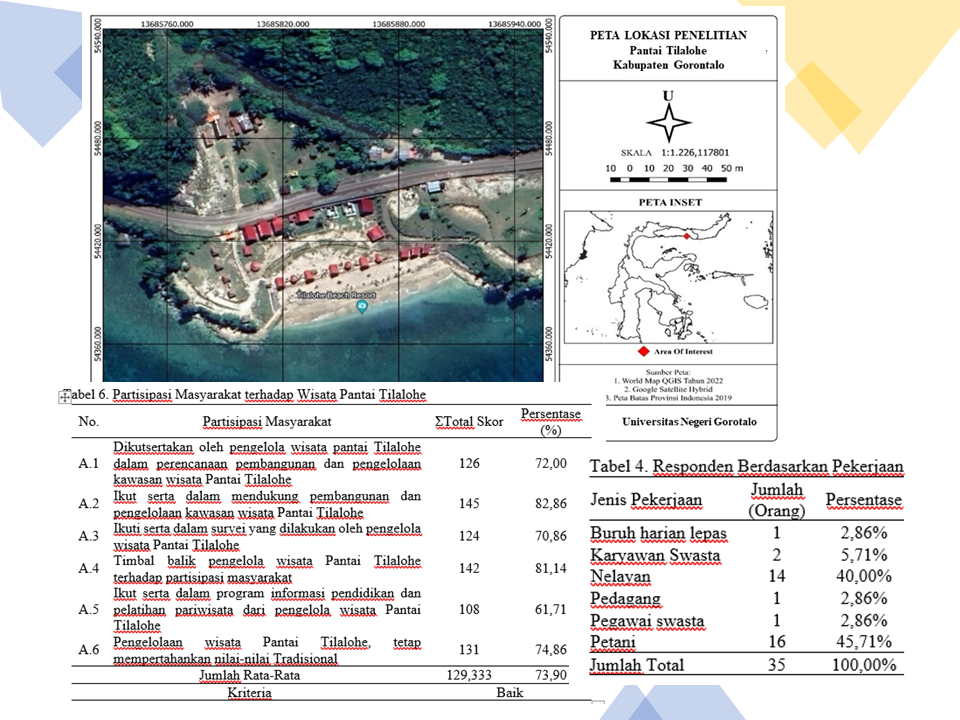960x720 pixels.
Task: Click the "Jumlah (Orang)" column header
Action: click(777, 500)
